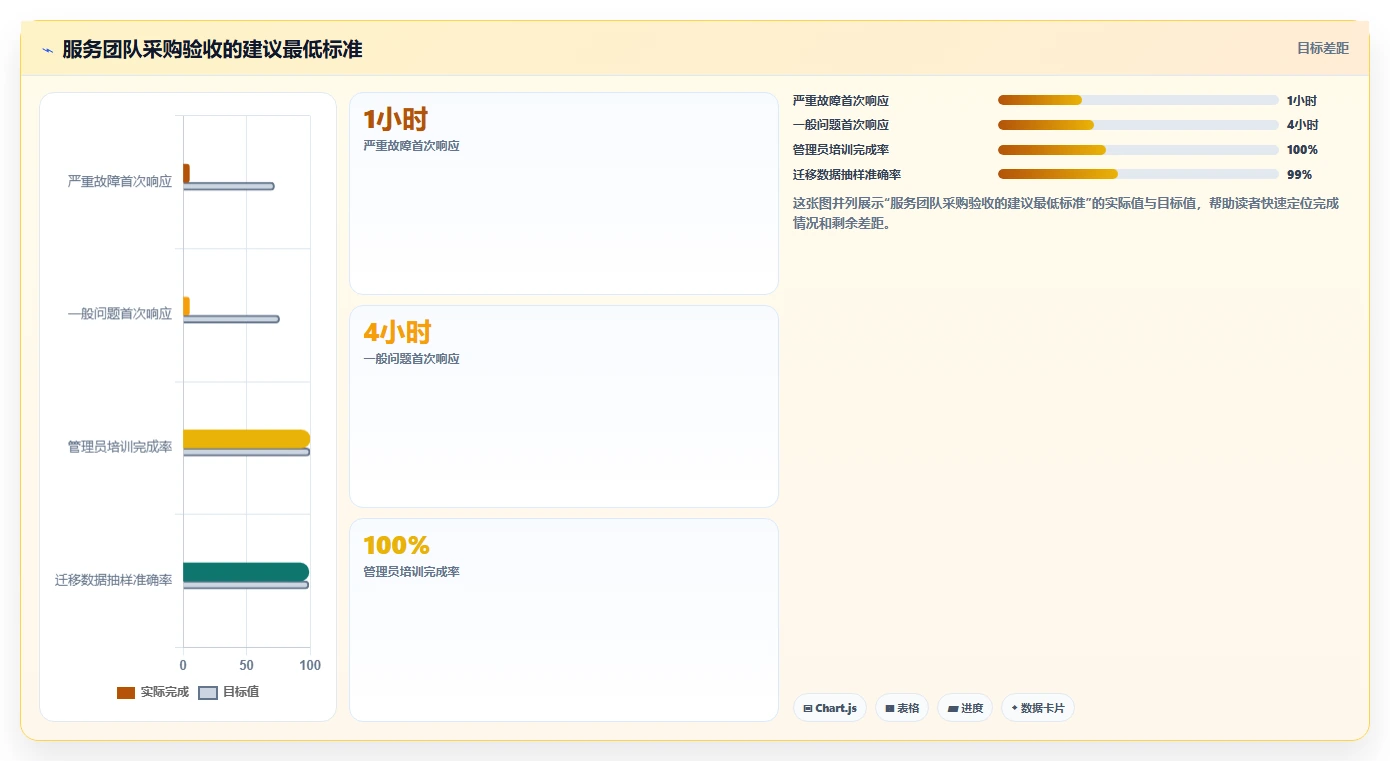The image size is (1390, 761).
Task: Click the 1小时 value in progress list
Action: tap(1302, 100)
